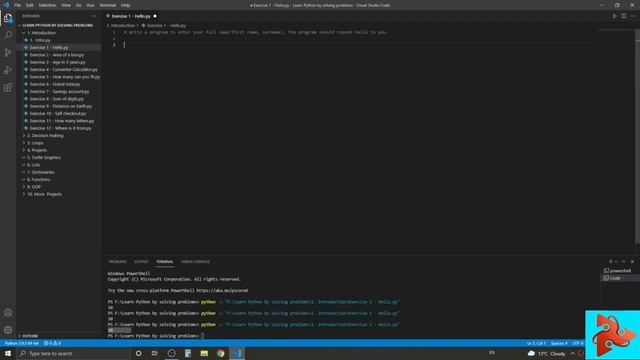Open the Search view in activity bar
Screen dimensions: 640x360
click(8, 35)
